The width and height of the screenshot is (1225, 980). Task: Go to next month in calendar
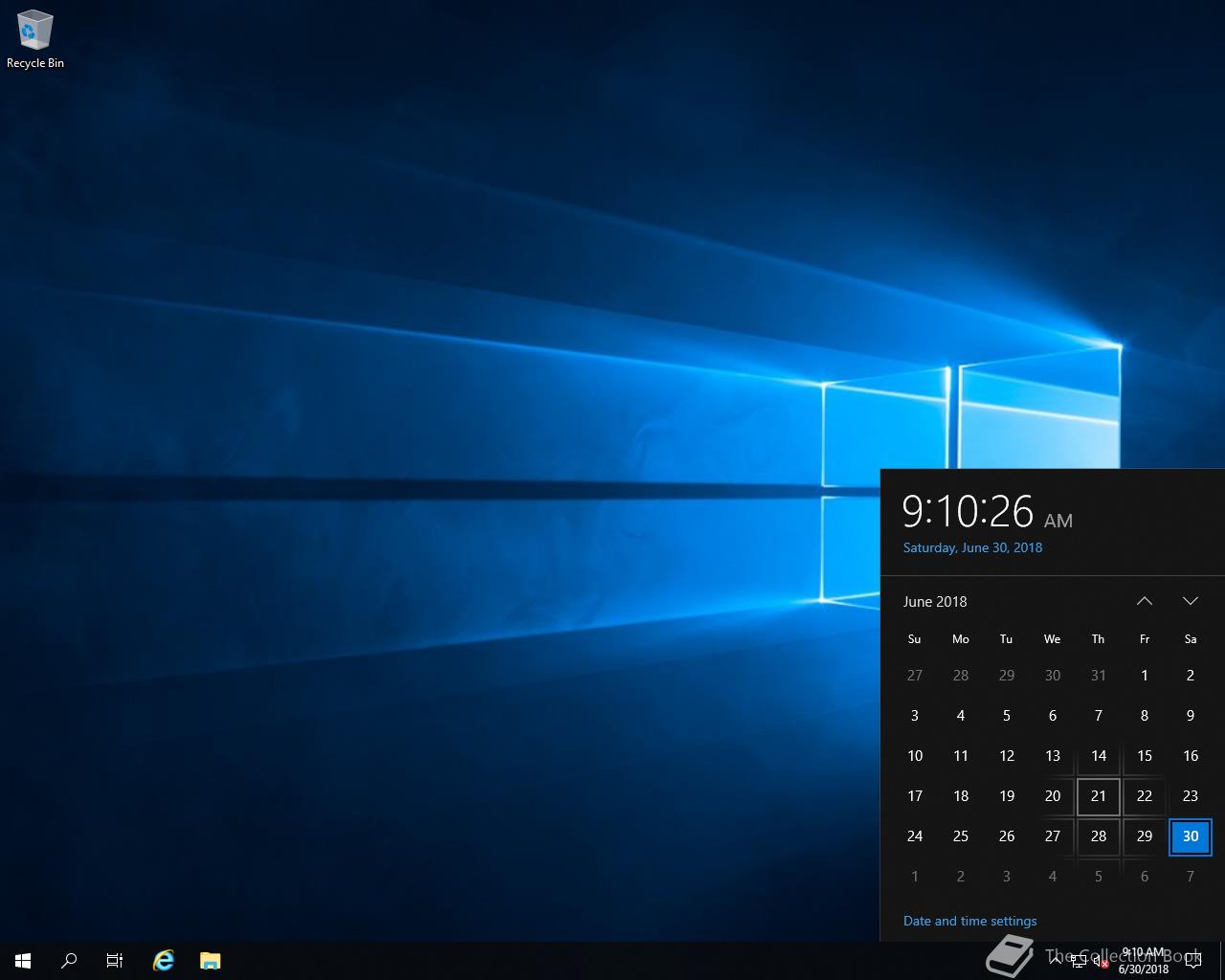point(1191,601)
